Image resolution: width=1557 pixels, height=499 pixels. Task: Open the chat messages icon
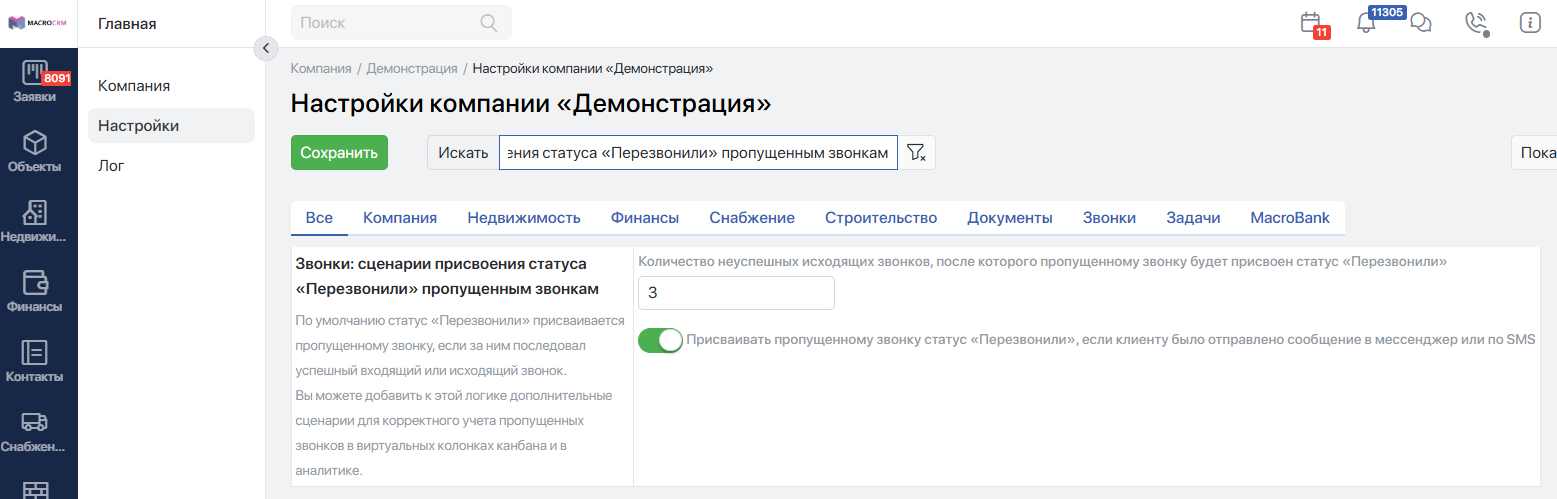[x=1420, y=23]
